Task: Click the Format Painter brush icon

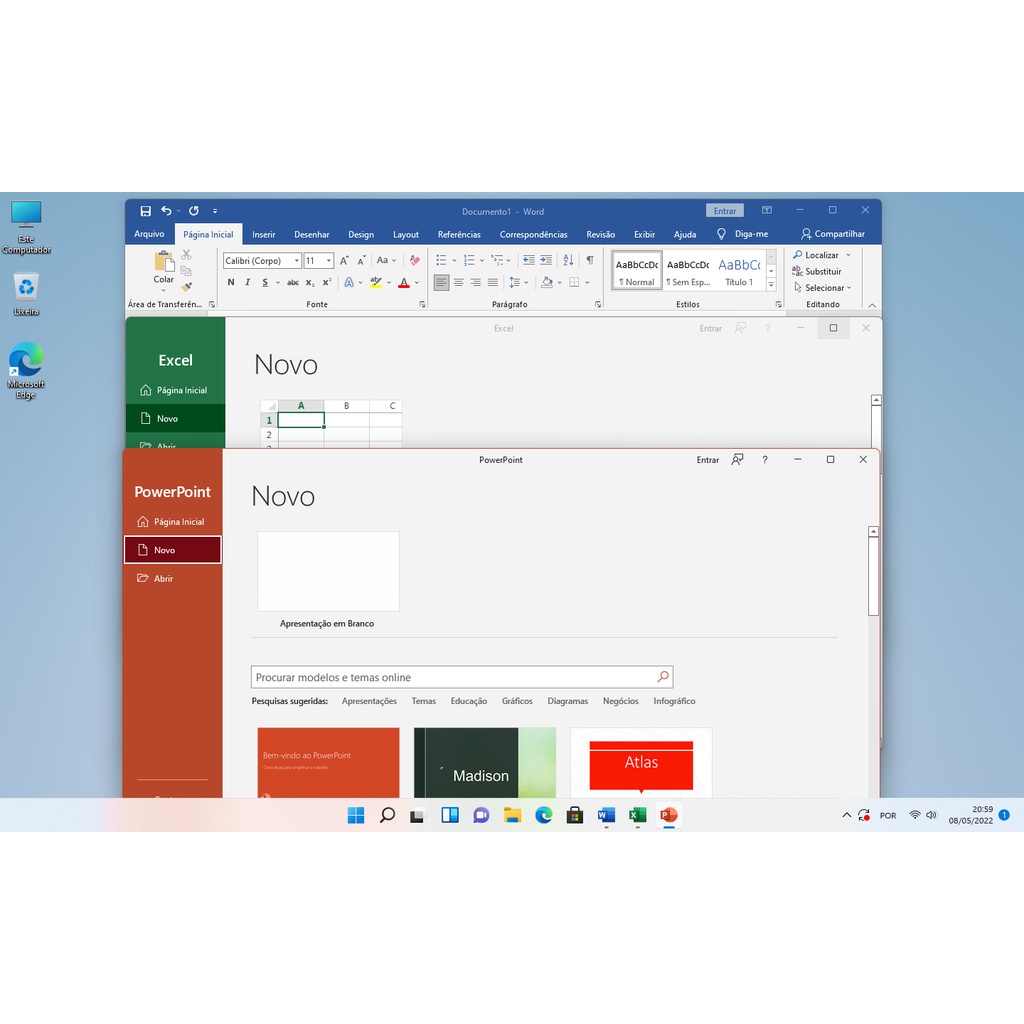Action: (x=187, y=287)
